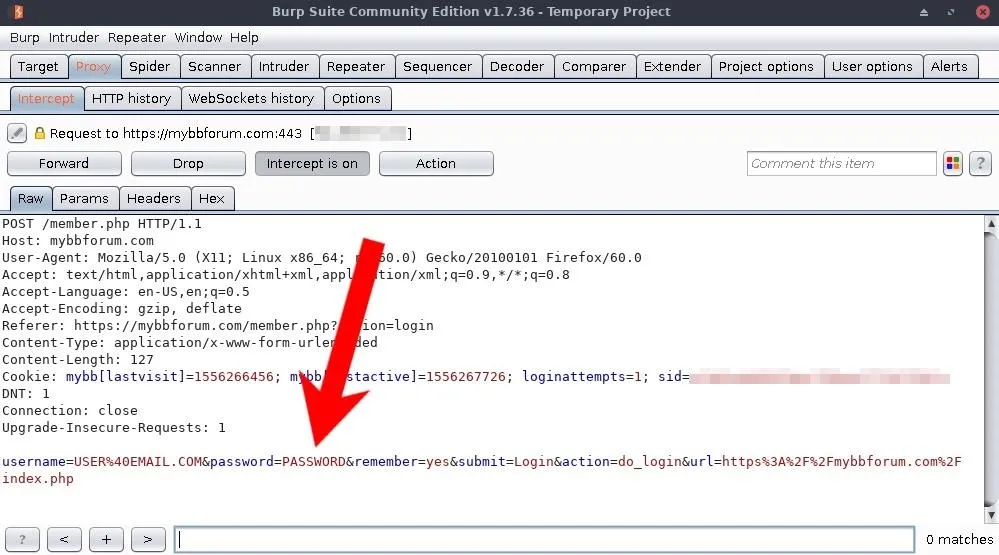Open the Project options tab
The height and width of the screenshot is (555, 999).
click(x=766, y=66)
